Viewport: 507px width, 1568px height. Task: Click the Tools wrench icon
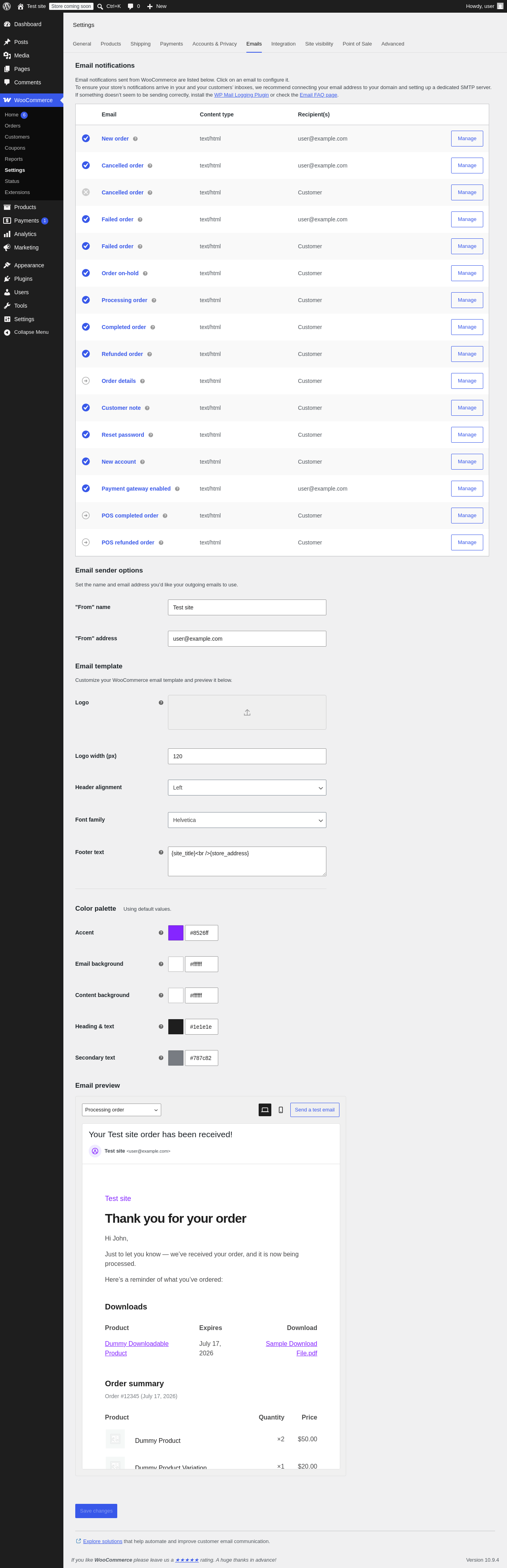pos(7,306)
